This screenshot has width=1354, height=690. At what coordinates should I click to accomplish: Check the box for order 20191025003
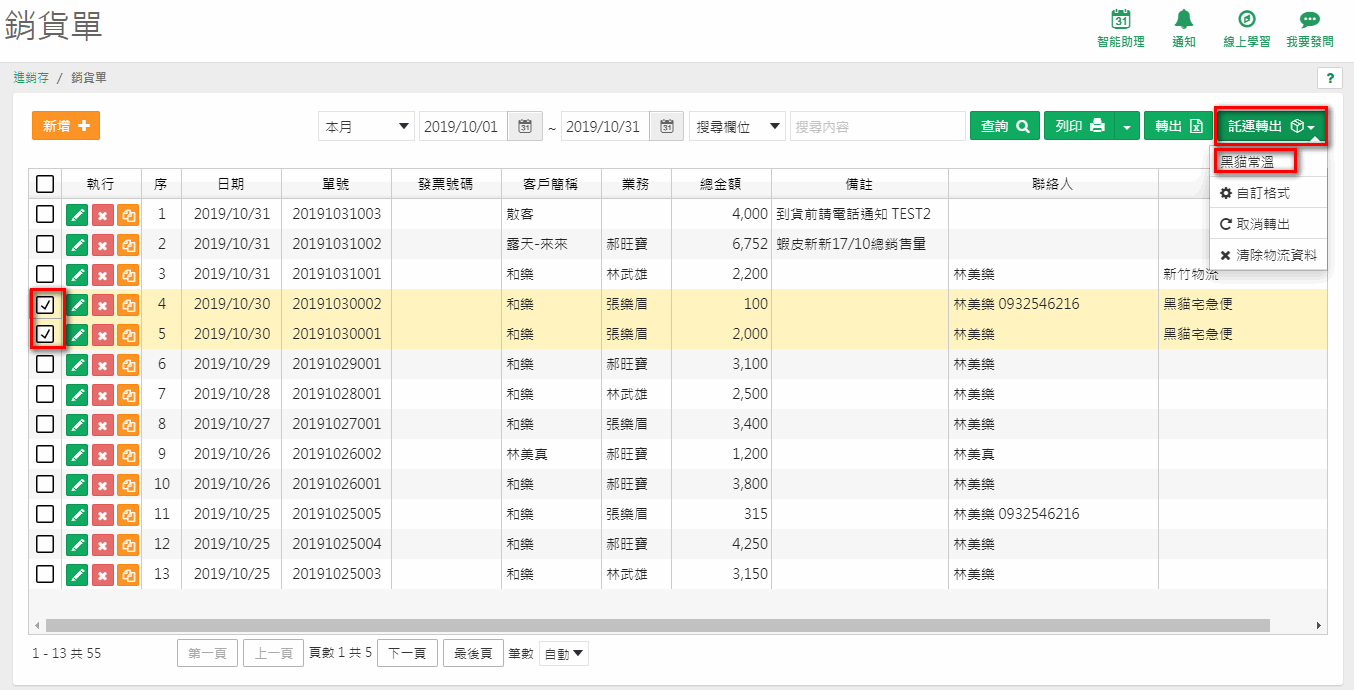[45, 574]
